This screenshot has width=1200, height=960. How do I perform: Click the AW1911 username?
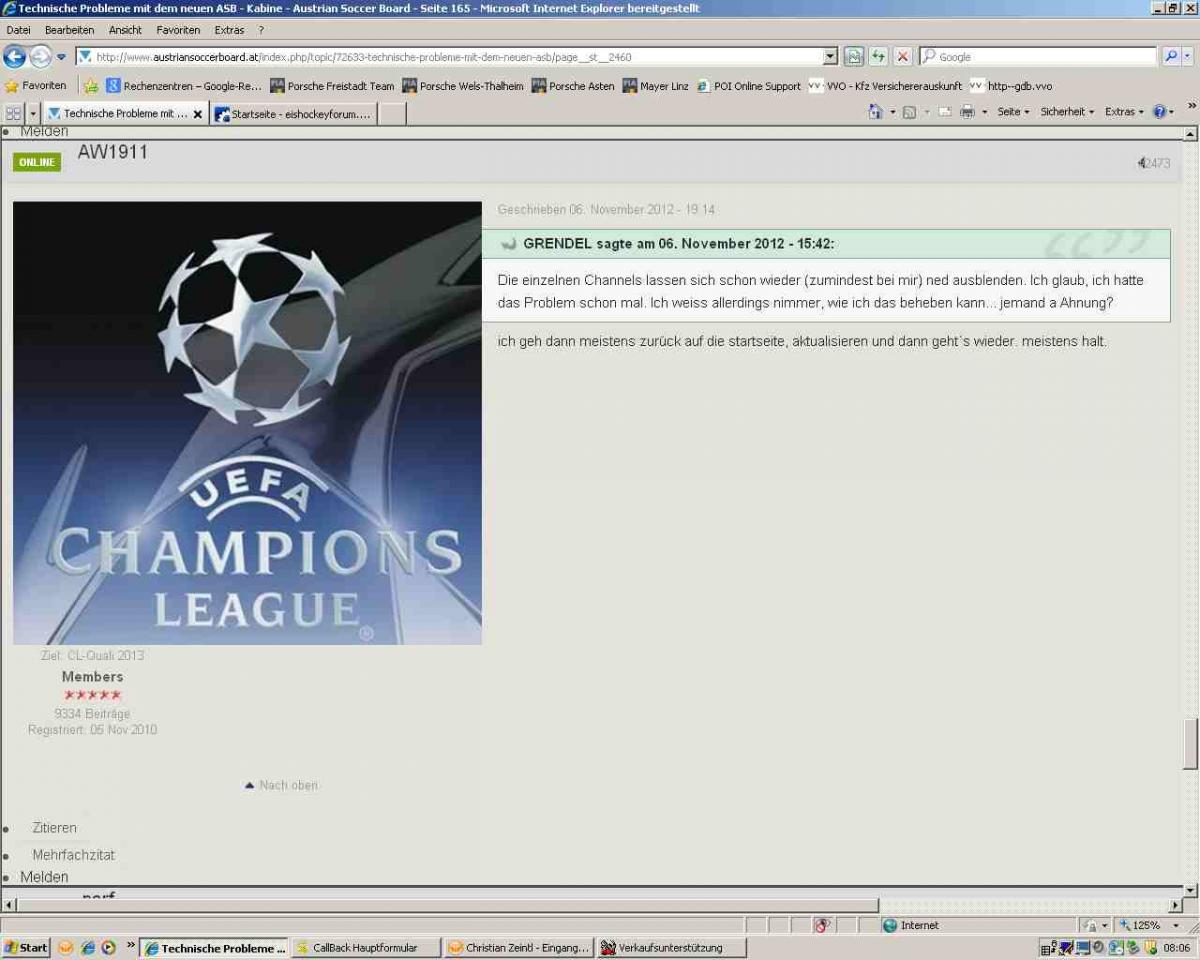tap(112, 152)
